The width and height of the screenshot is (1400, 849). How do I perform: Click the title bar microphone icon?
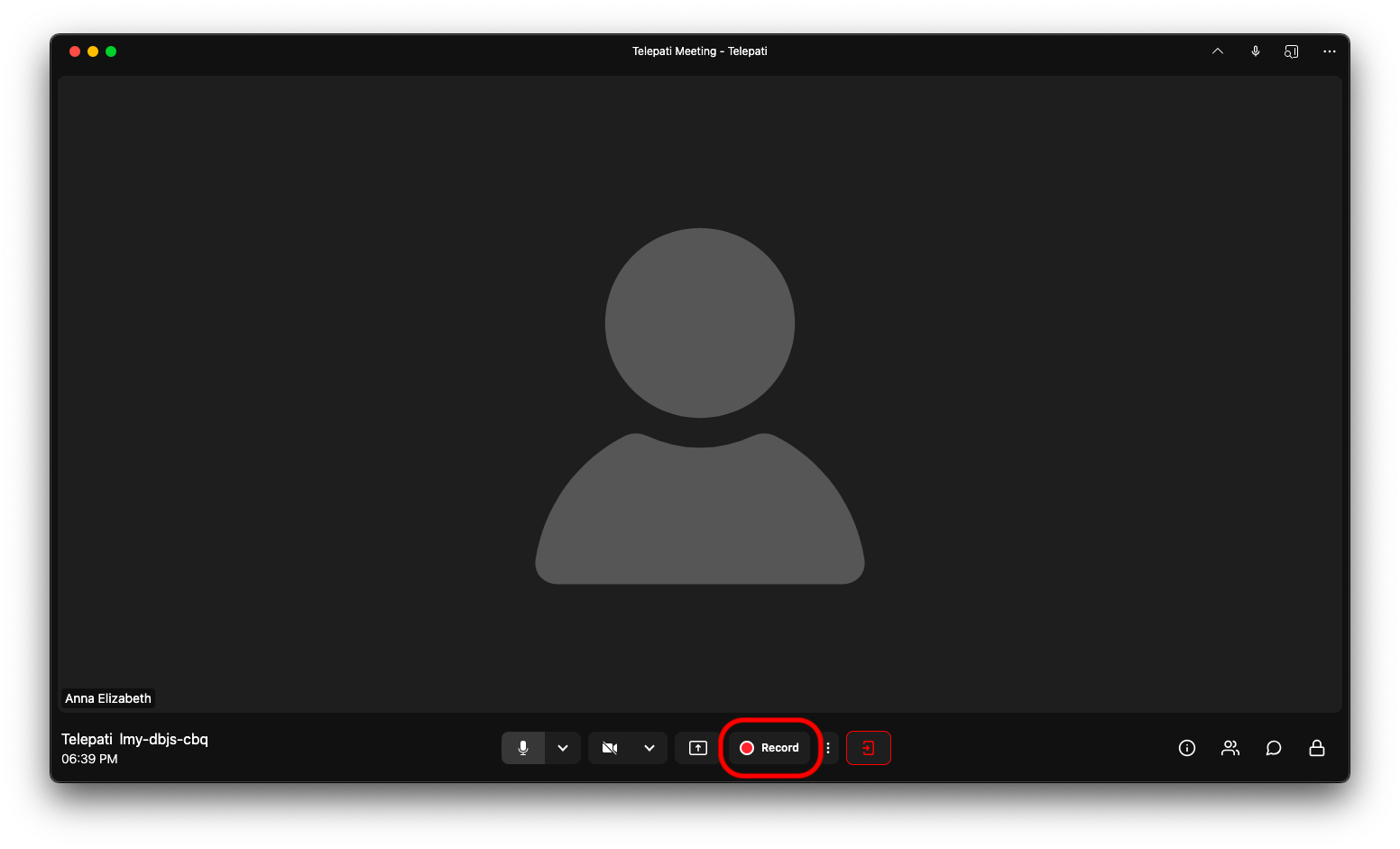click(x=1256, y=51)
